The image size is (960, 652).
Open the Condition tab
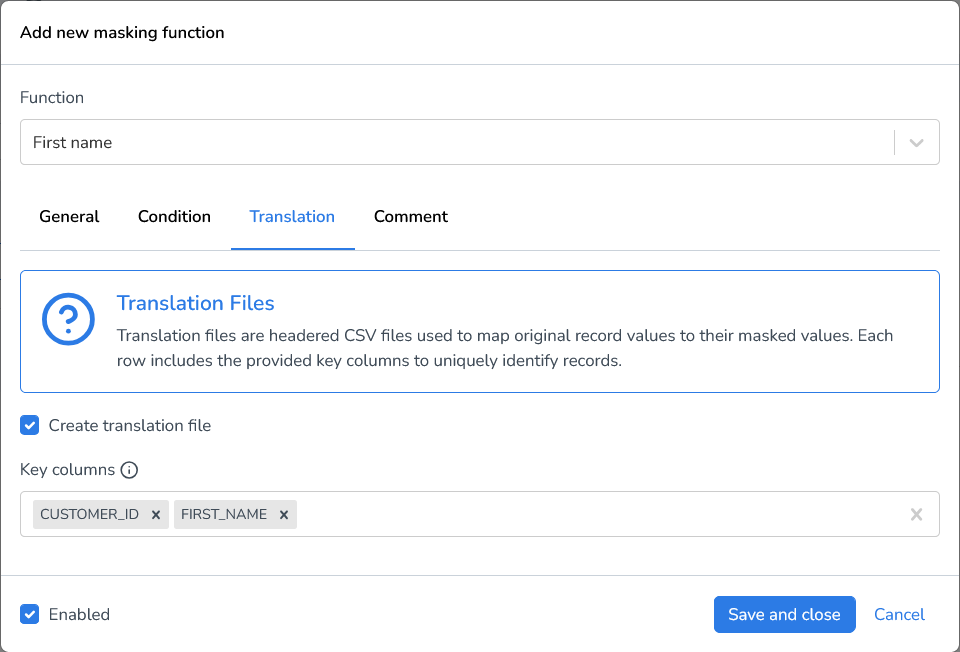(x=174, y=216)
